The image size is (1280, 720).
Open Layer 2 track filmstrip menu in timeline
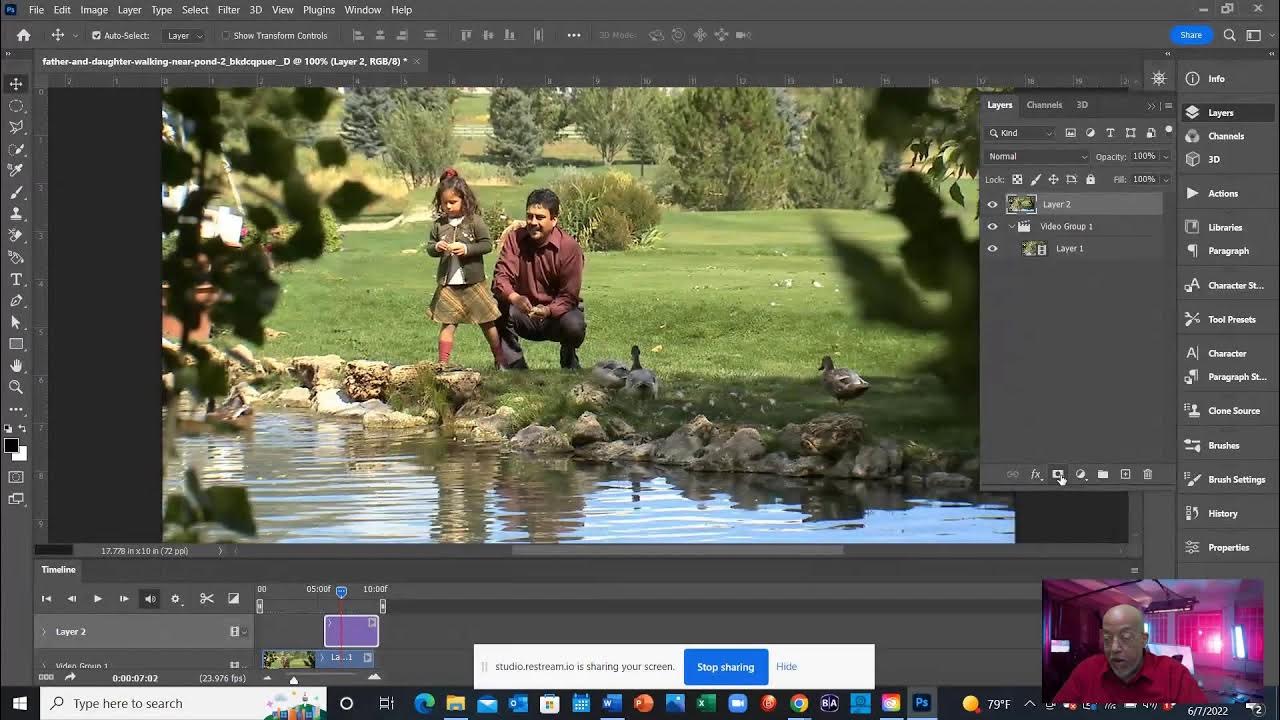(238, 632)
